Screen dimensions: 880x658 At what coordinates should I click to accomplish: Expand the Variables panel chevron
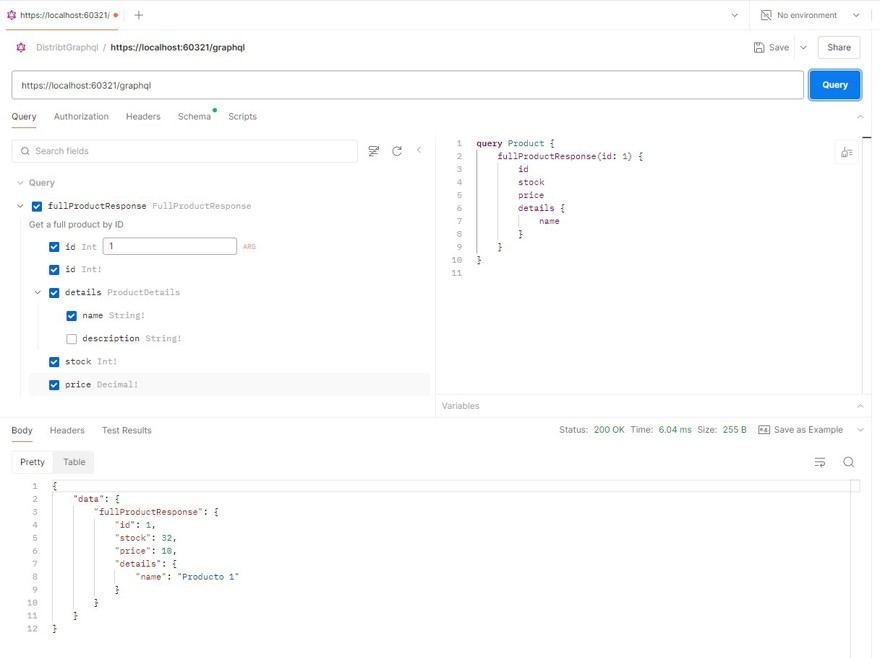click(x=860, y=406)
